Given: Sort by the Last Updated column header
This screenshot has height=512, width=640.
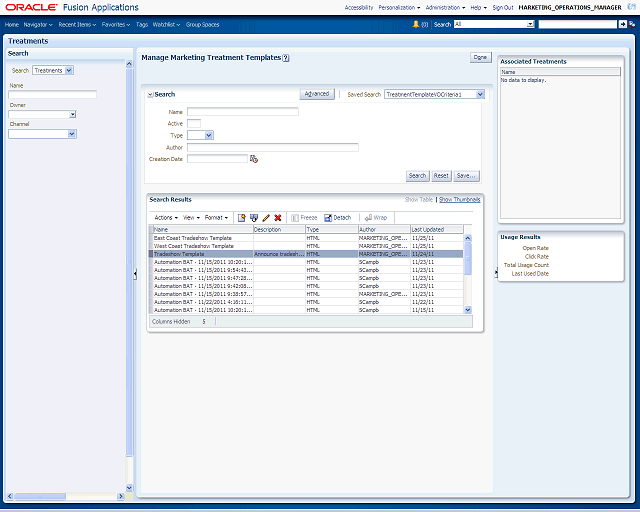Looking at the screenshot, I should click(437, 229).
